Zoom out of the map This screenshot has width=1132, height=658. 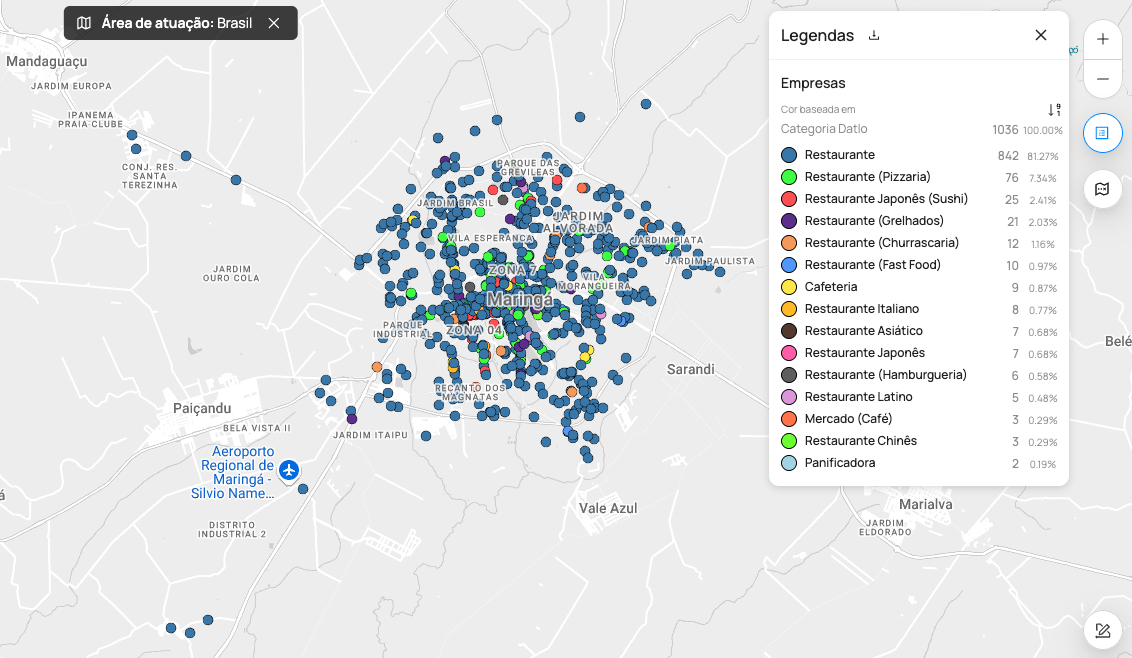[x=1102, y=79]
